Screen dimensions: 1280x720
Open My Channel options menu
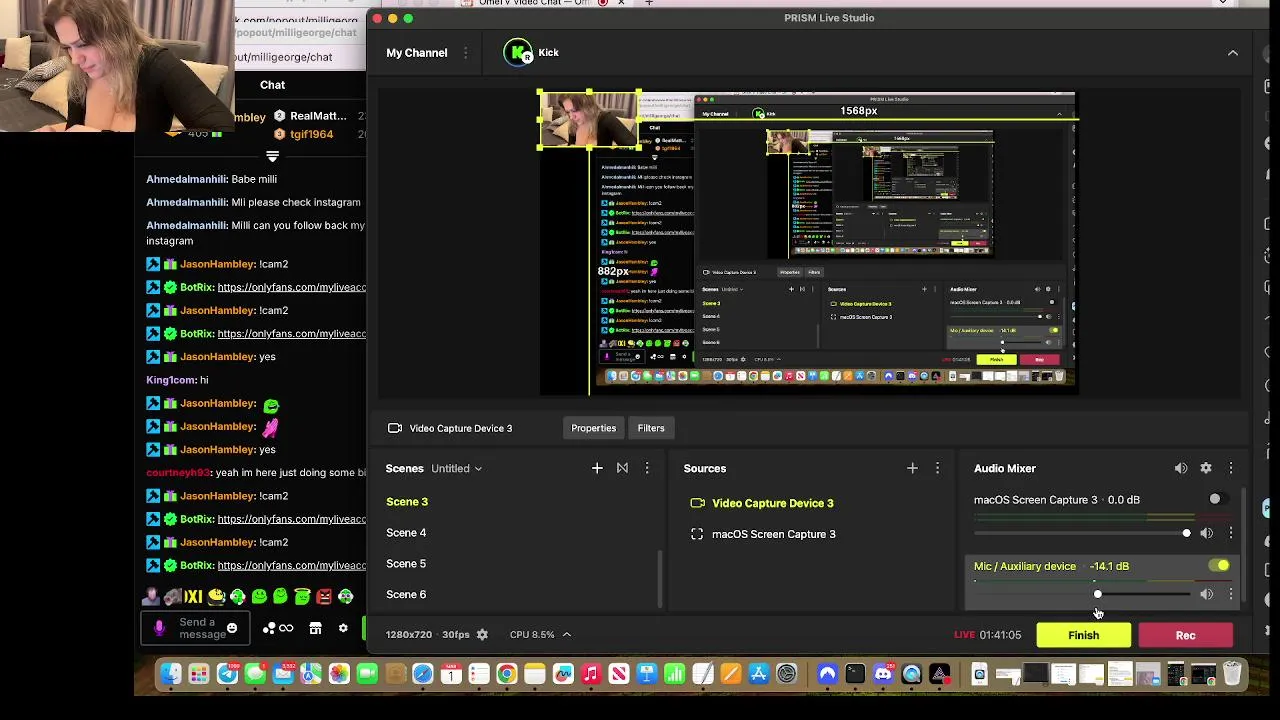(x=465, y=53)
